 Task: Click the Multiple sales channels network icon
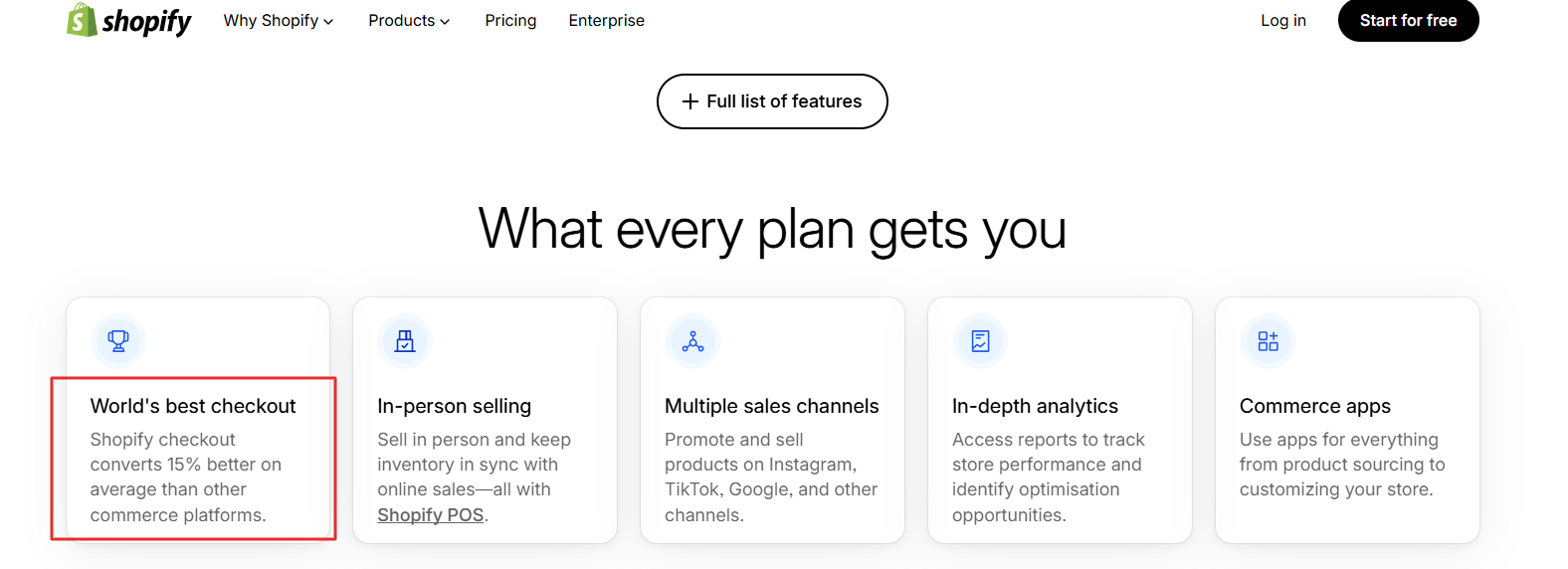pyautogui.click(x=692, y=341)
